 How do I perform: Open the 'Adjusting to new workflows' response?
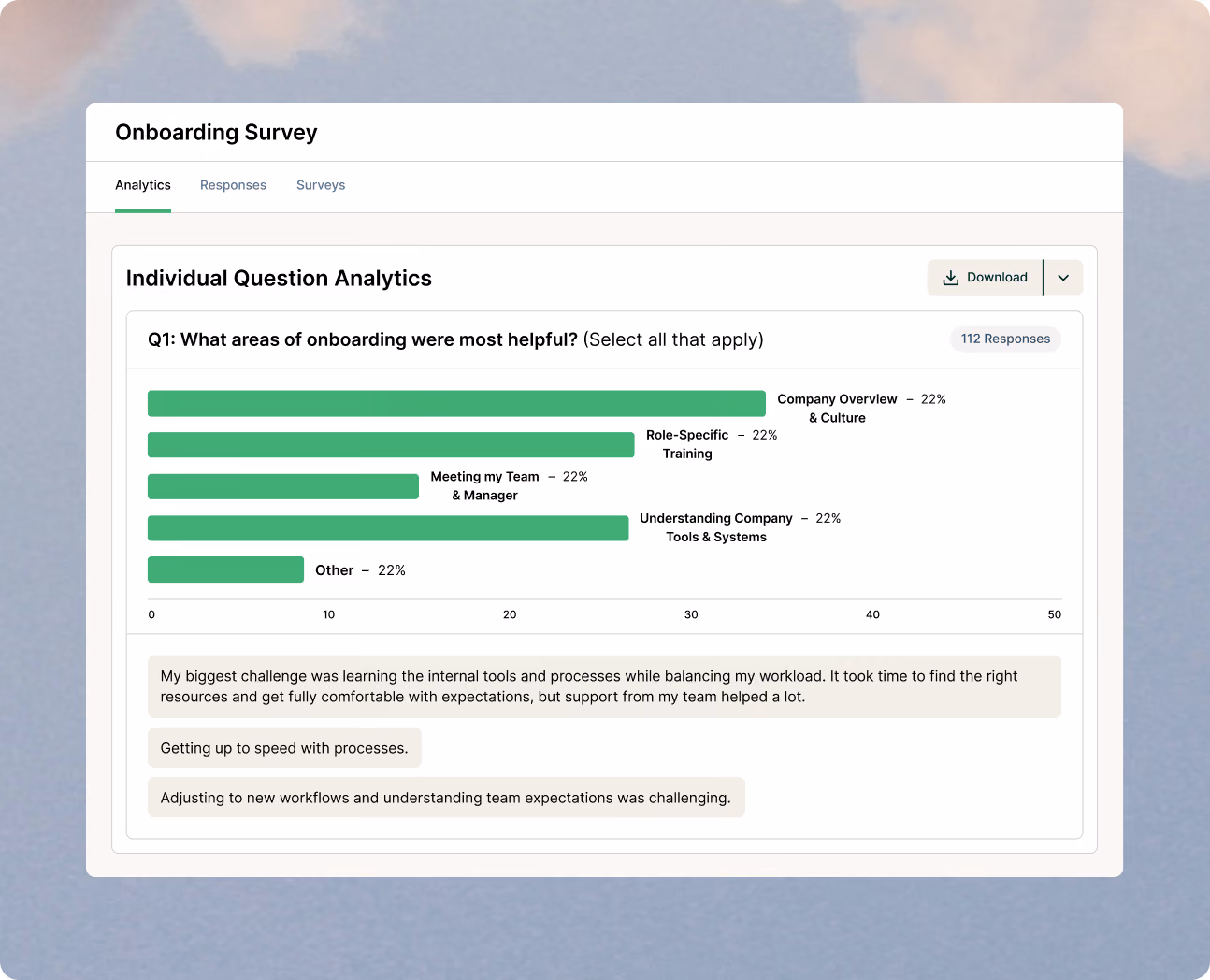point(446,798)
